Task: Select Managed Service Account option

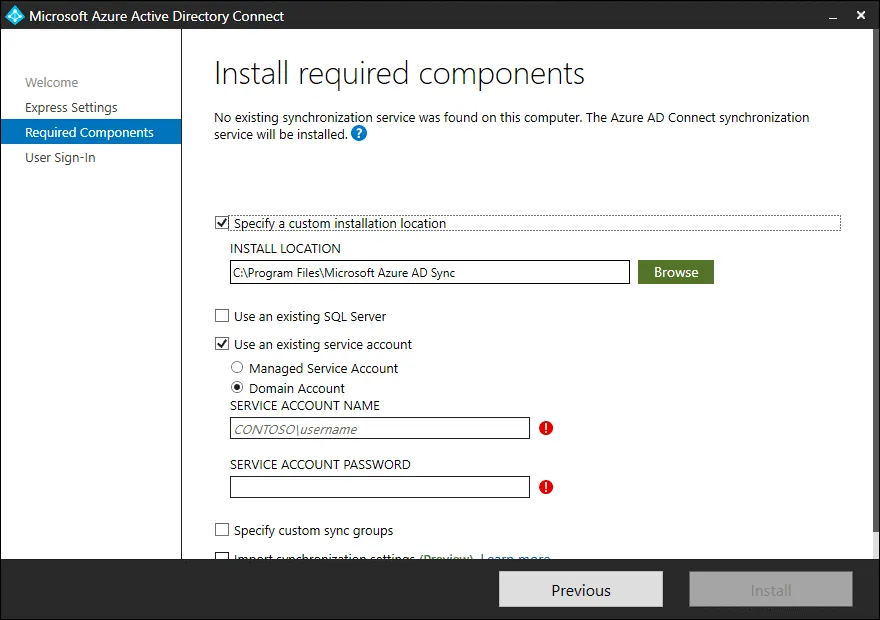Action: (237, 368)
